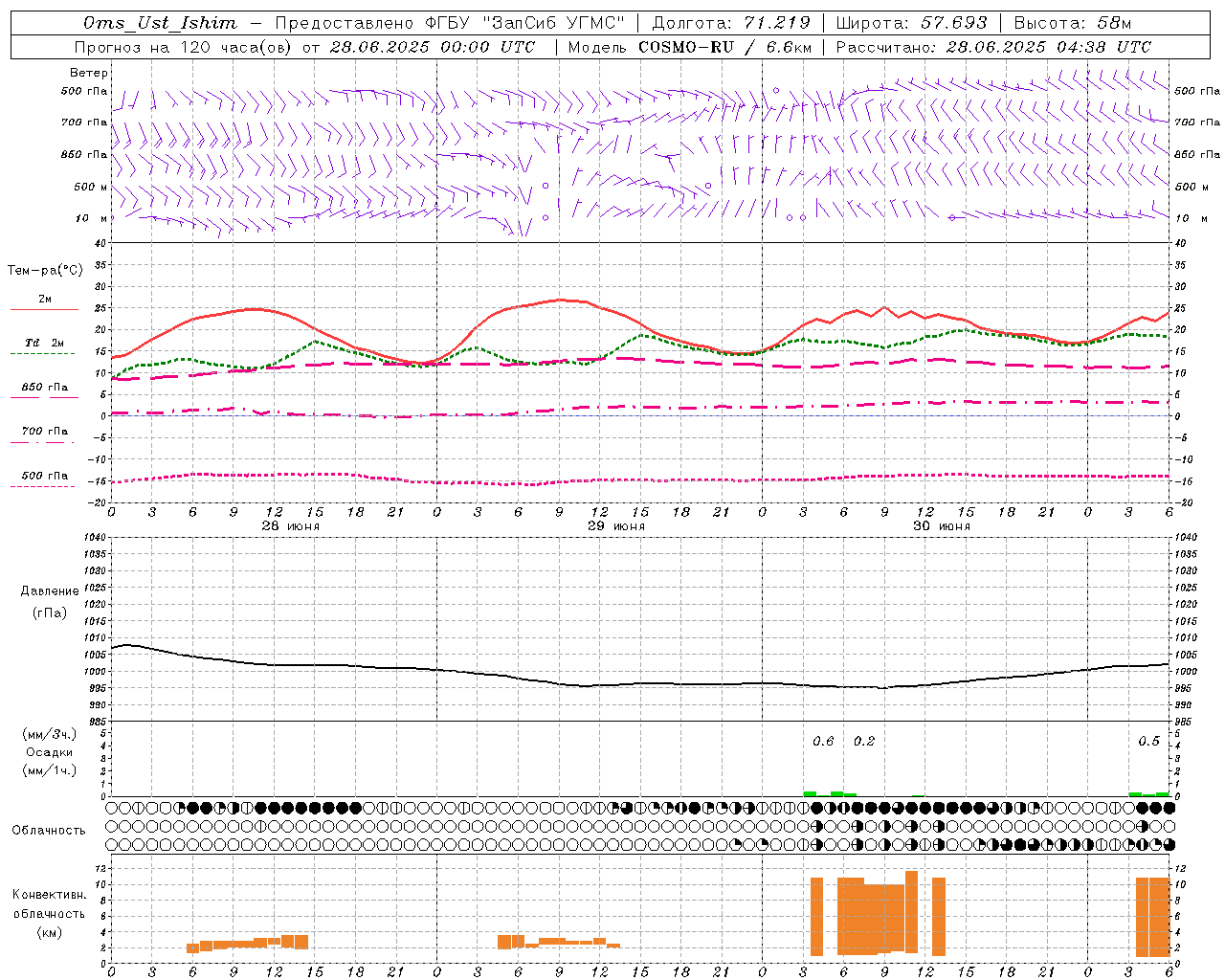
Task: Click the (мм/3ч.) precipitation unit label
Action: [49, 734]
